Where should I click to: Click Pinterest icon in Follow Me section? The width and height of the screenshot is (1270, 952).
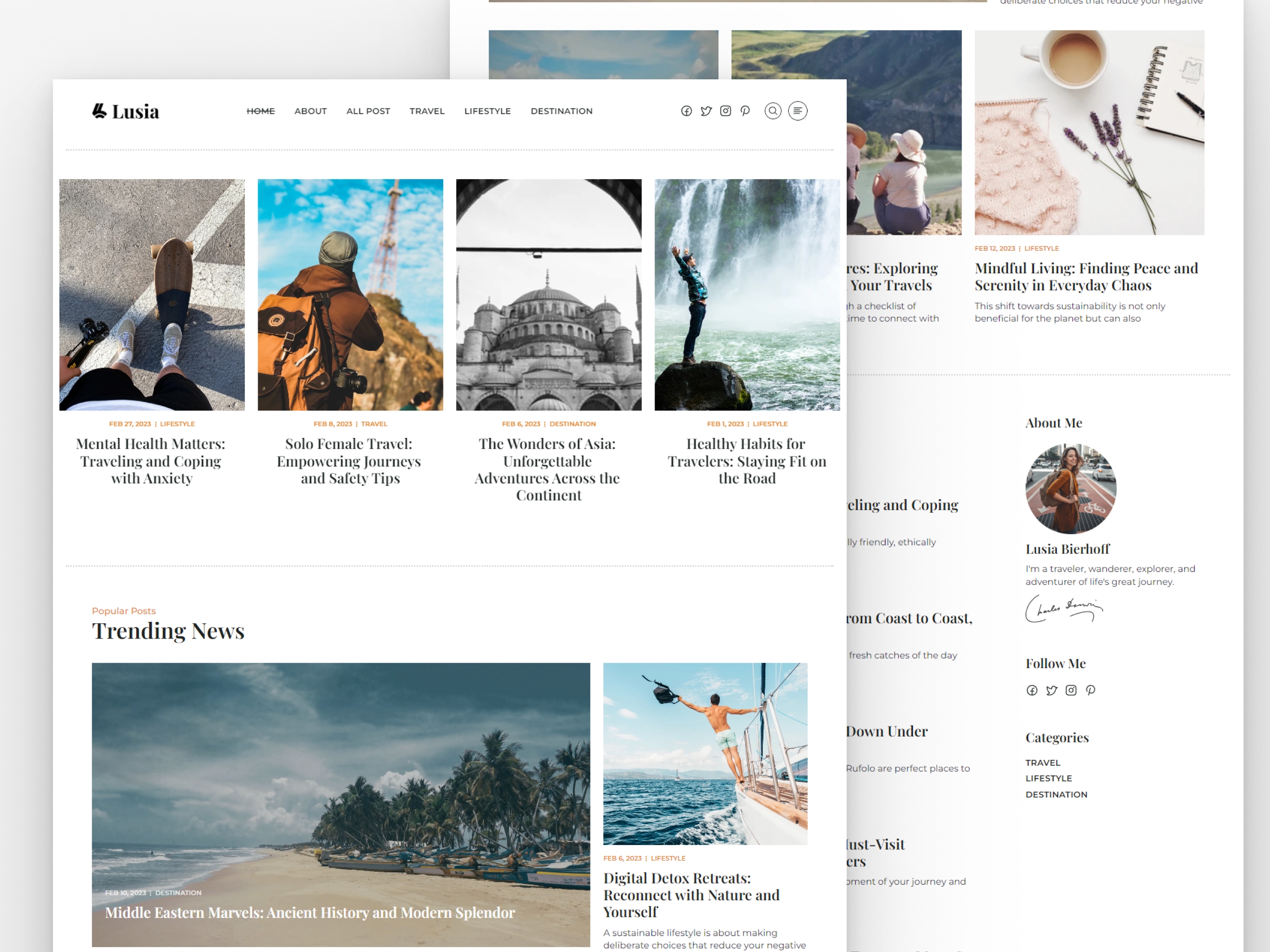(x=1090, y=689)
